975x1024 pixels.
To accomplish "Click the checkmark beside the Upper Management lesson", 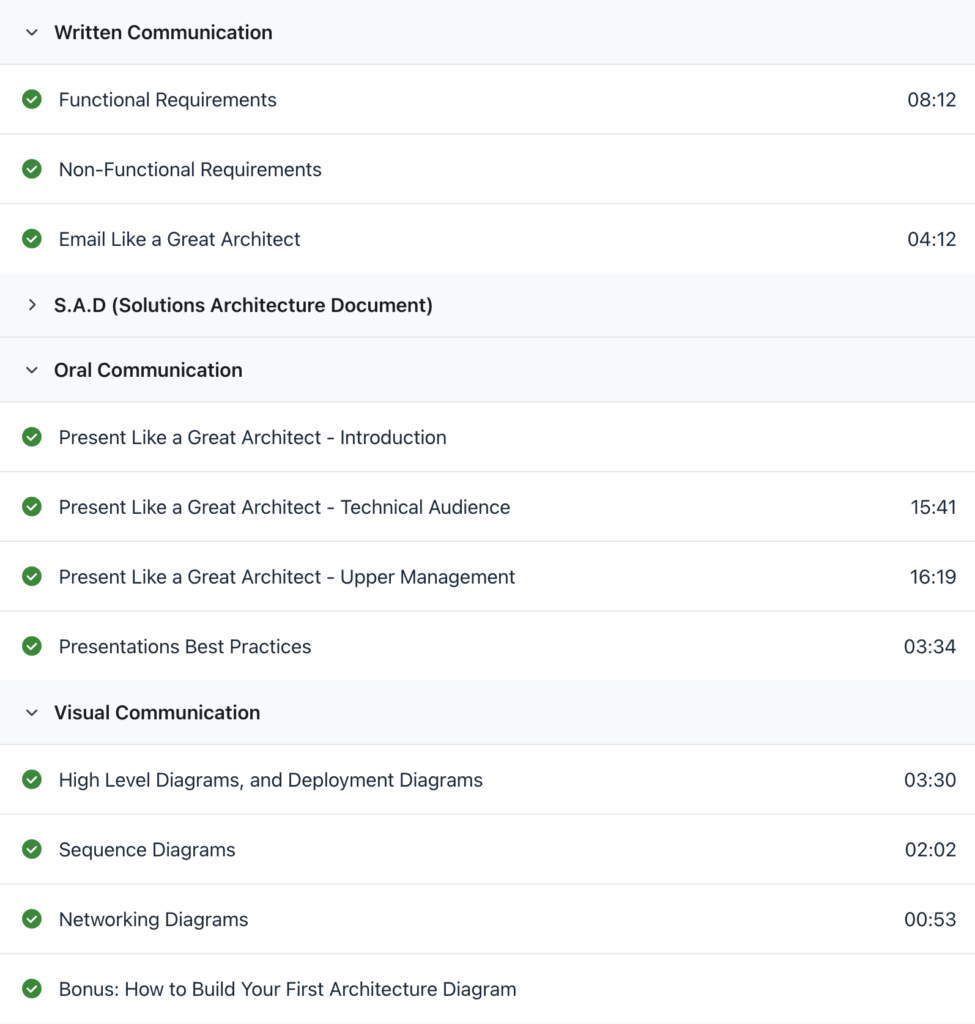I will 31,577.
